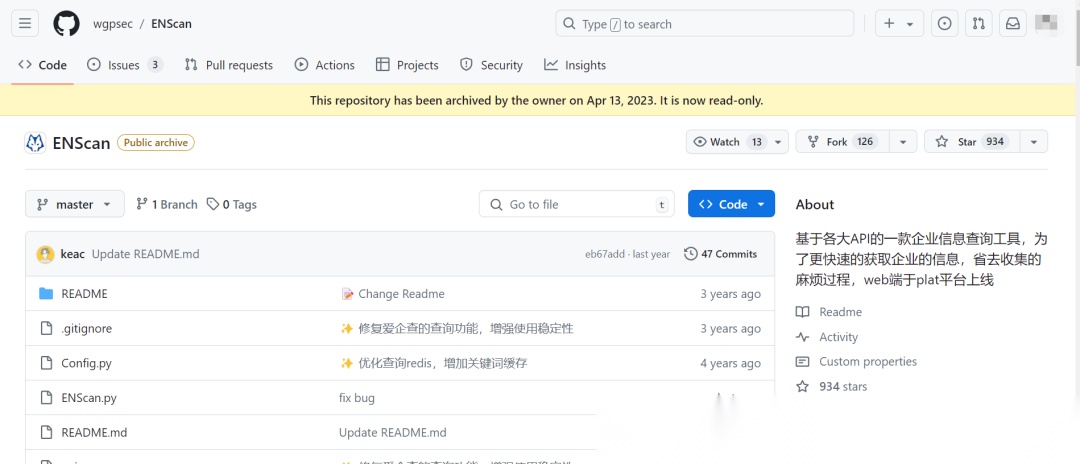Viewport: 1080px width, 464px height.
Task: Open the Actions tab
Action: click(x=324, y=65)
